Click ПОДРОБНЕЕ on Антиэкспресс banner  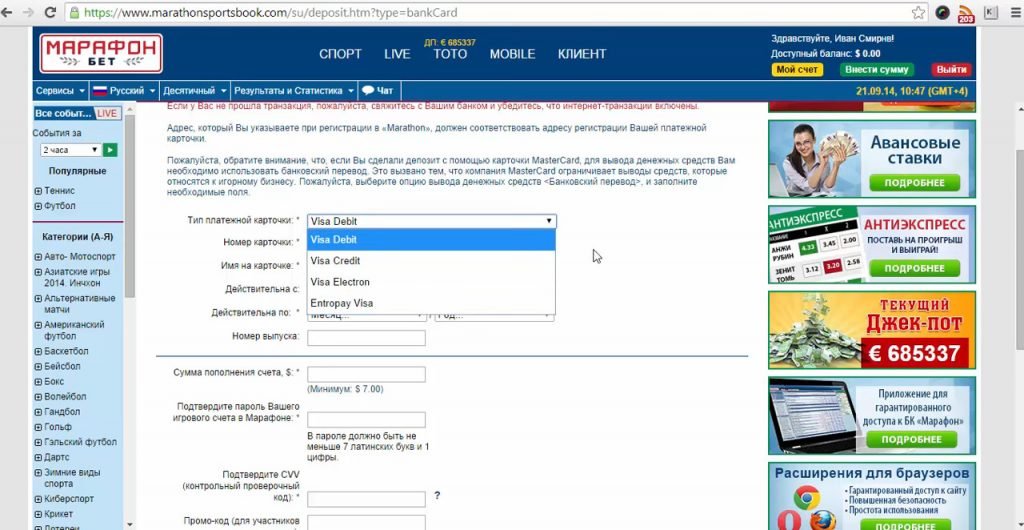(x=914, y=268)
